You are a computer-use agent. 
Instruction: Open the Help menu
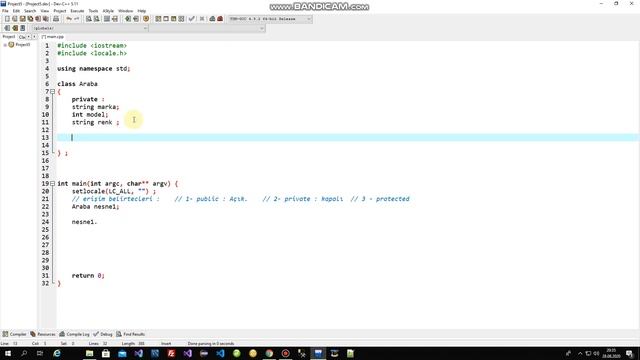point(142,11)
